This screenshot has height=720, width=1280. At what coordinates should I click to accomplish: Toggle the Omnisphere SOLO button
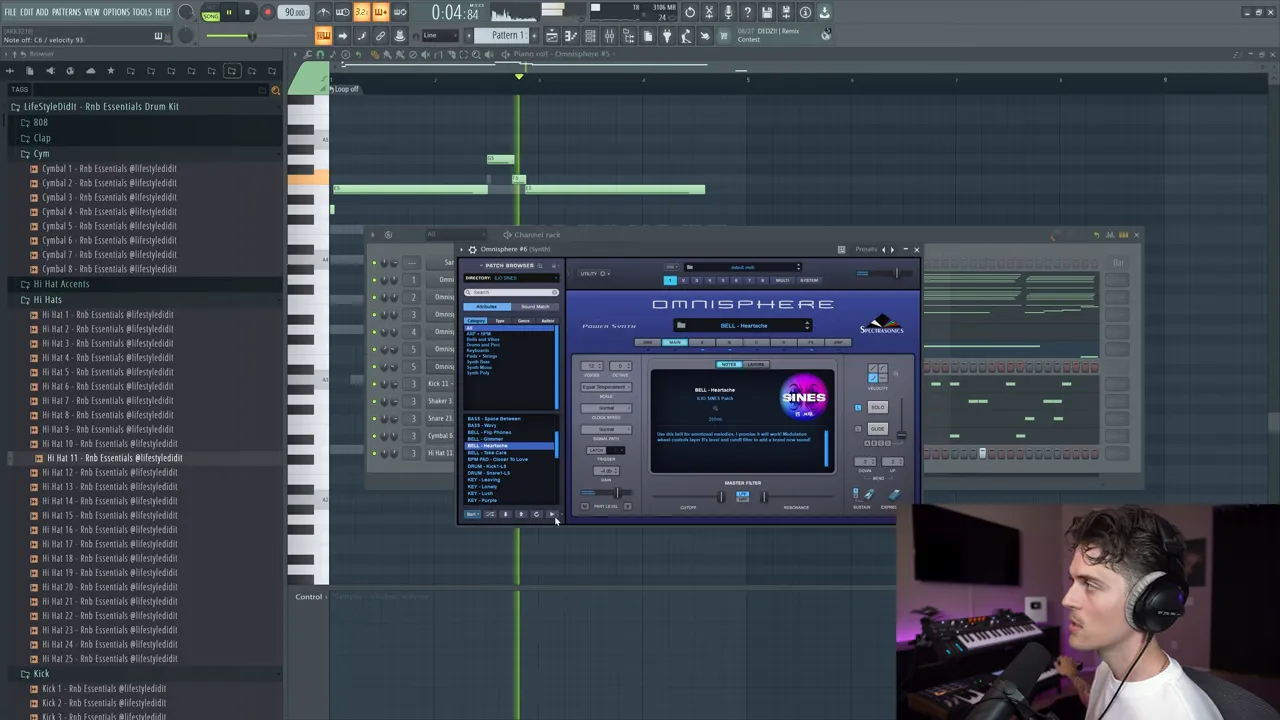pyautogui.click(x=877, y=407)
